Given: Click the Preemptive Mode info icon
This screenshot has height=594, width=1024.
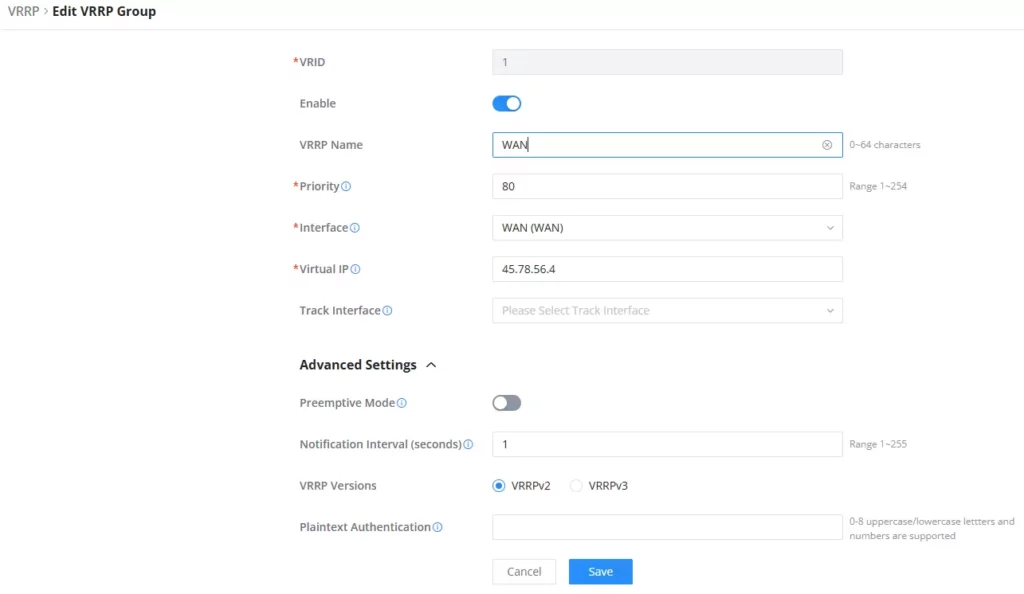Looking at the screenshot, I should coord(402,403).
